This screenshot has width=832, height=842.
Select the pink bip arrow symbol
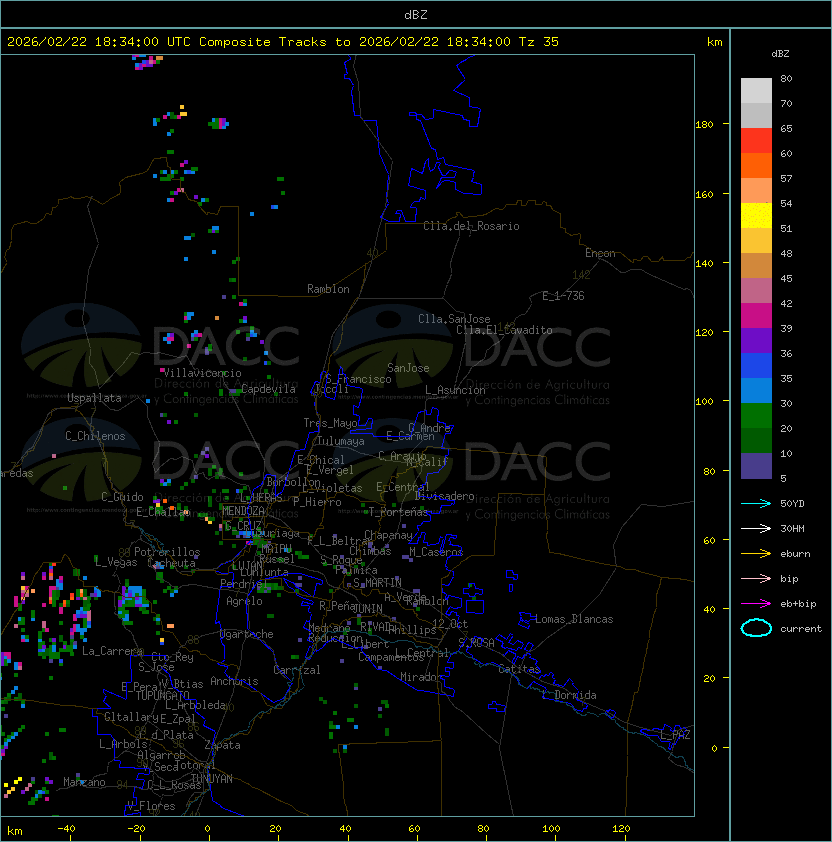756,578
